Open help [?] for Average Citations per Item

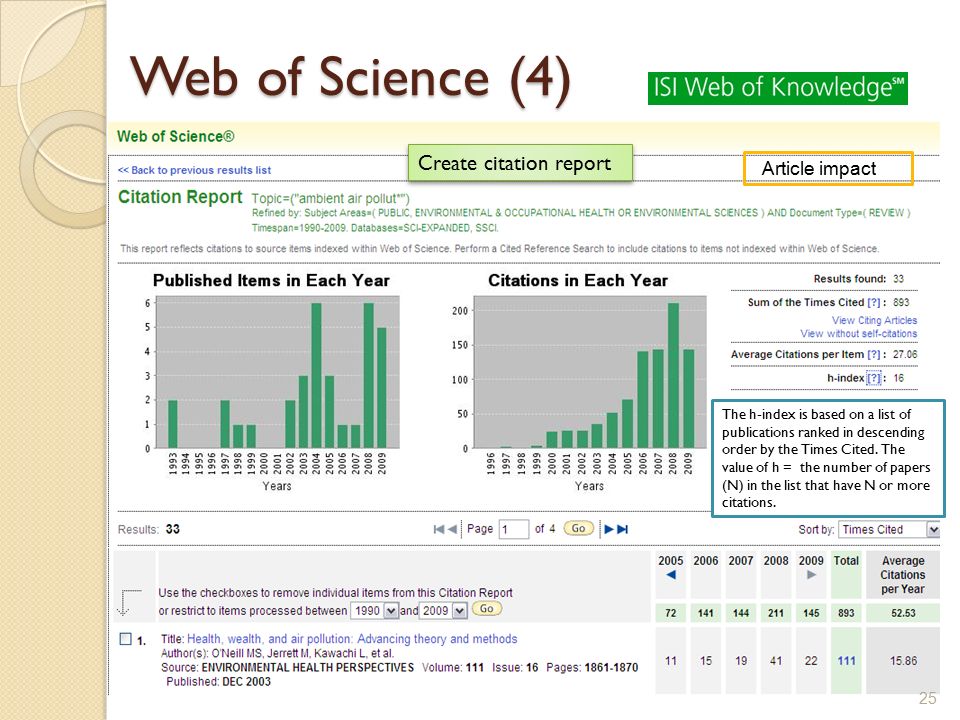click(874, 354)
